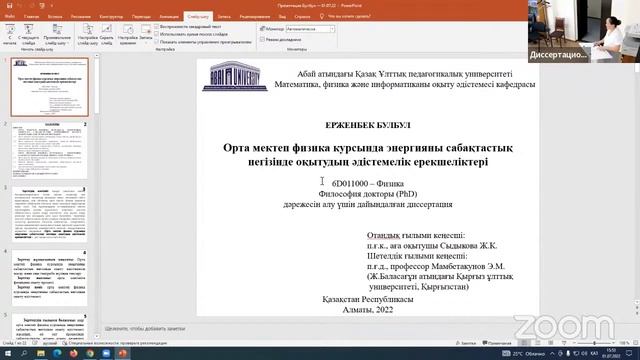This screenshot has width=640, height=360.
Task: Click Скрыть слайд hide slide icon
Action: click(107, 35)
